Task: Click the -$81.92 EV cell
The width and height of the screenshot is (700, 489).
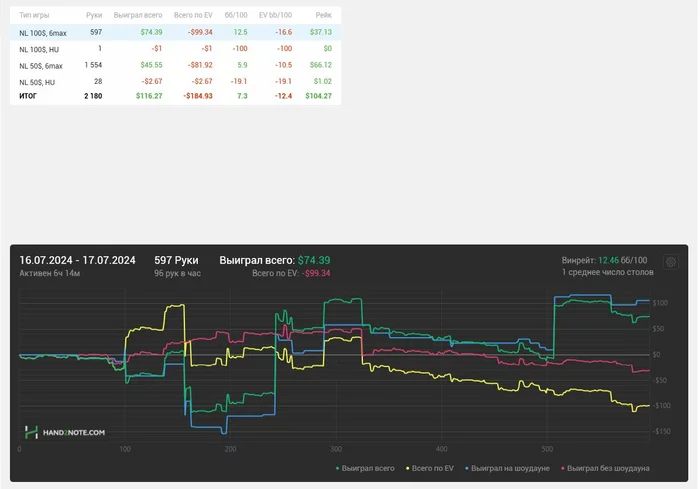Action: 200,65
